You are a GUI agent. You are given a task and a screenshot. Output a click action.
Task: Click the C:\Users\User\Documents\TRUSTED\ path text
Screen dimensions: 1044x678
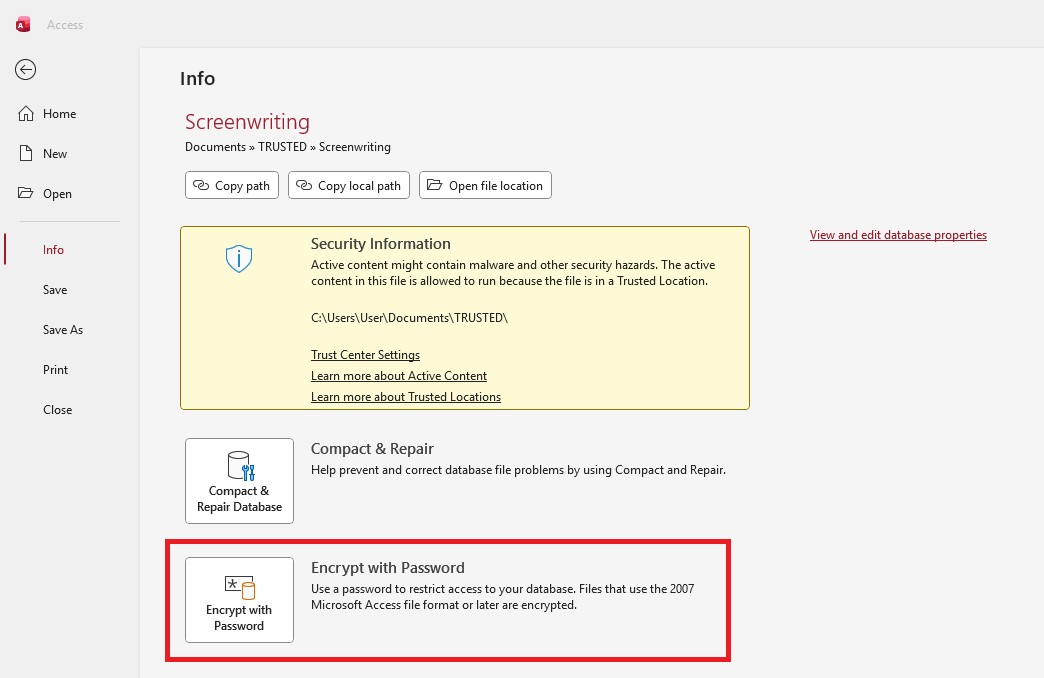click(409, 318)
